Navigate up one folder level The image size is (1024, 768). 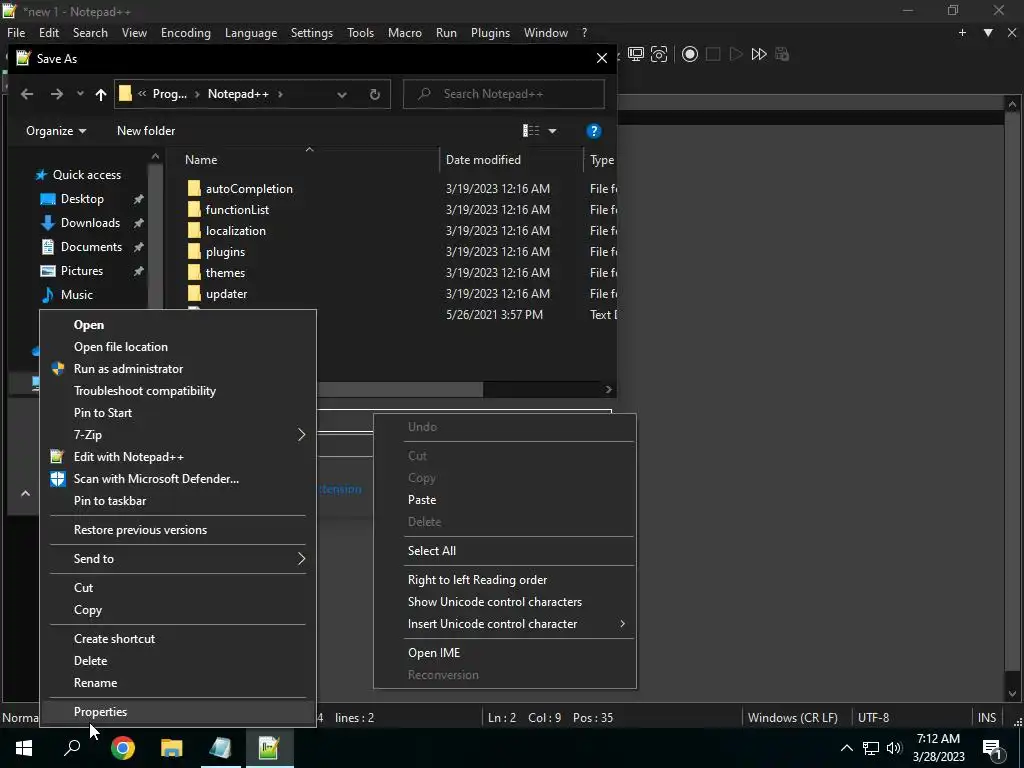[101, 94]
